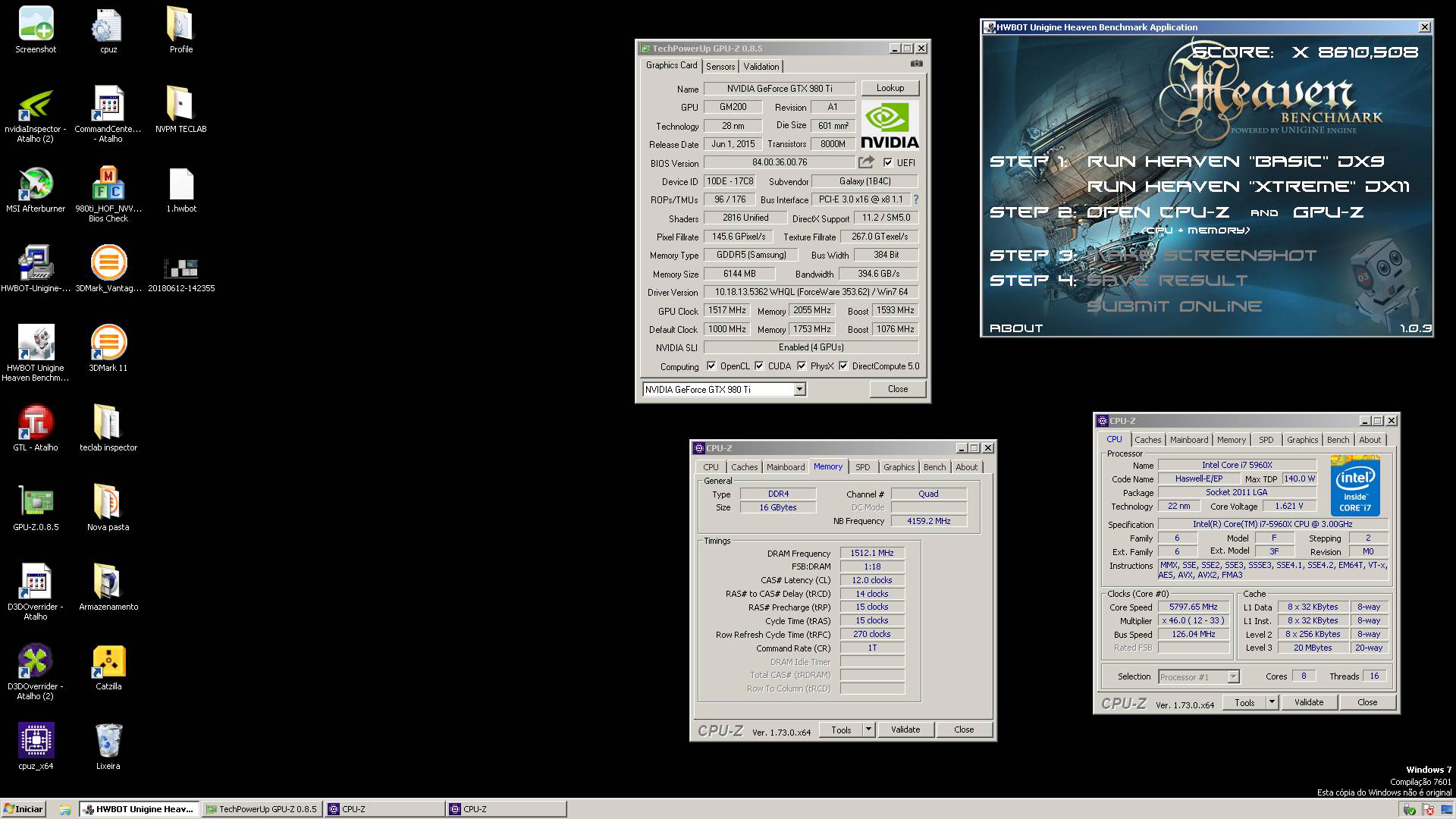Click Run Heaven "Basic" DX9 step
Viewport: 1456px width, 819px height.
1235,161
